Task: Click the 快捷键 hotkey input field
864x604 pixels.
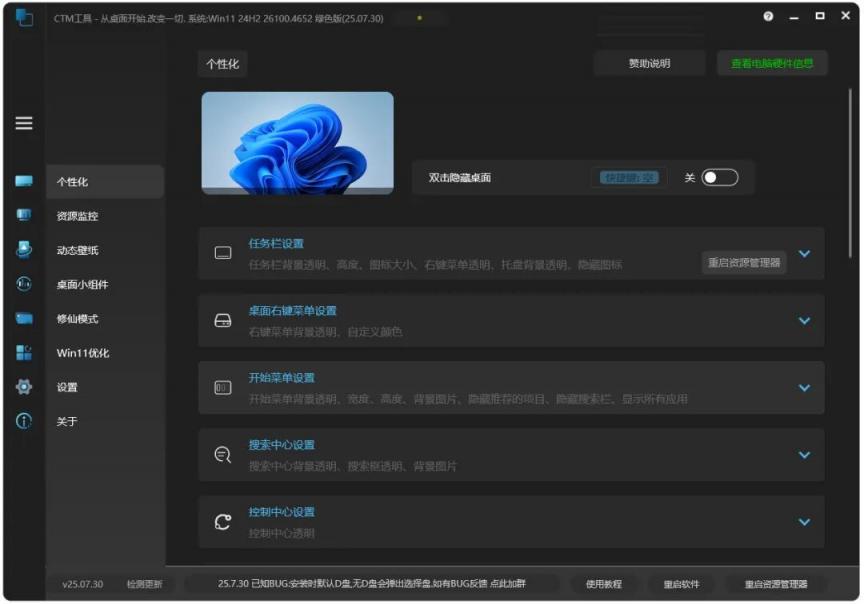Action: [628, 177]
